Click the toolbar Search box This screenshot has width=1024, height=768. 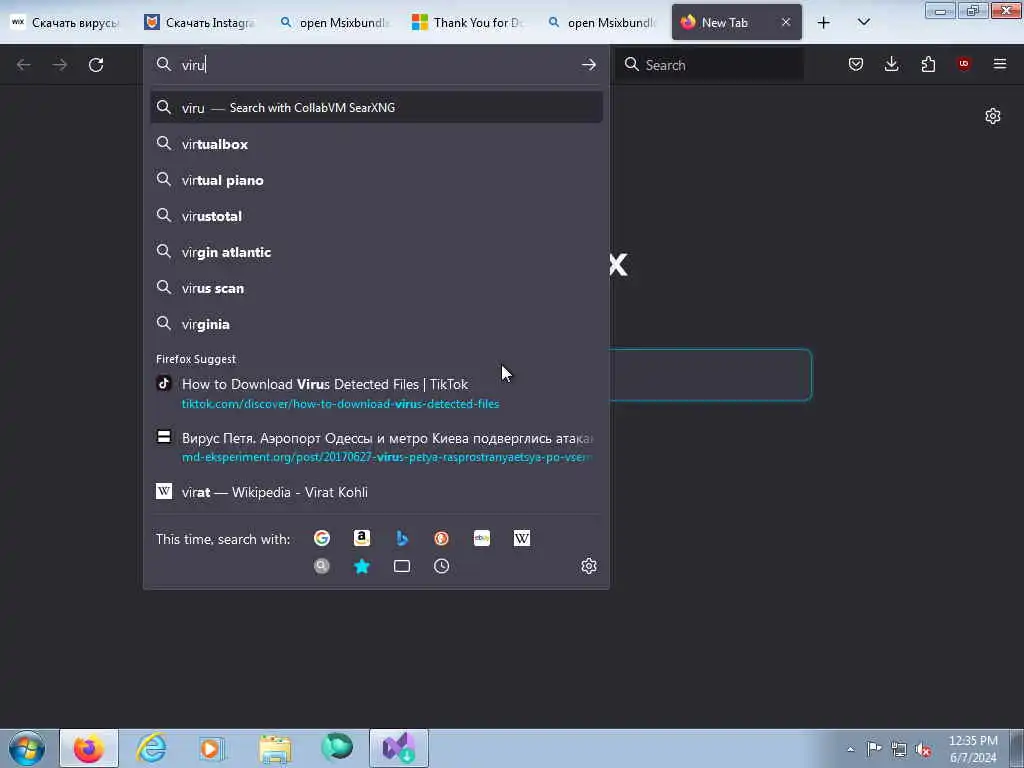(x=710, y=65)
